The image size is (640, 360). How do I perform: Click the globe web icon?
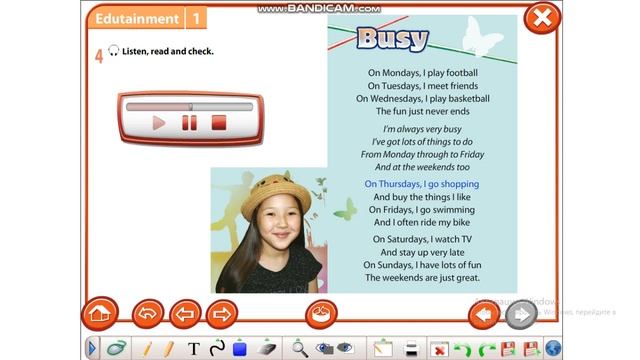tap(553, 349)
